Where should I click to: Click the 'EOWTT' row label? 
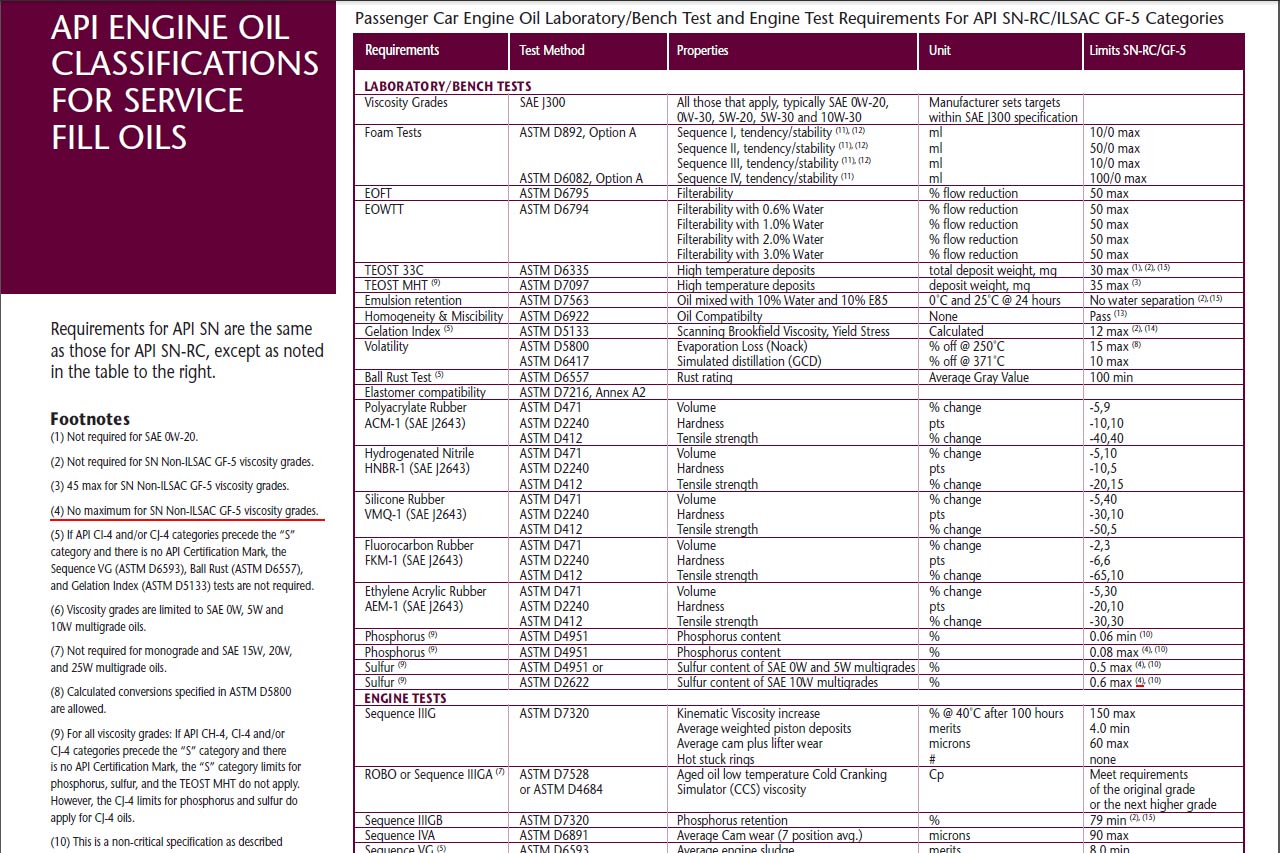tap(384, 209)
